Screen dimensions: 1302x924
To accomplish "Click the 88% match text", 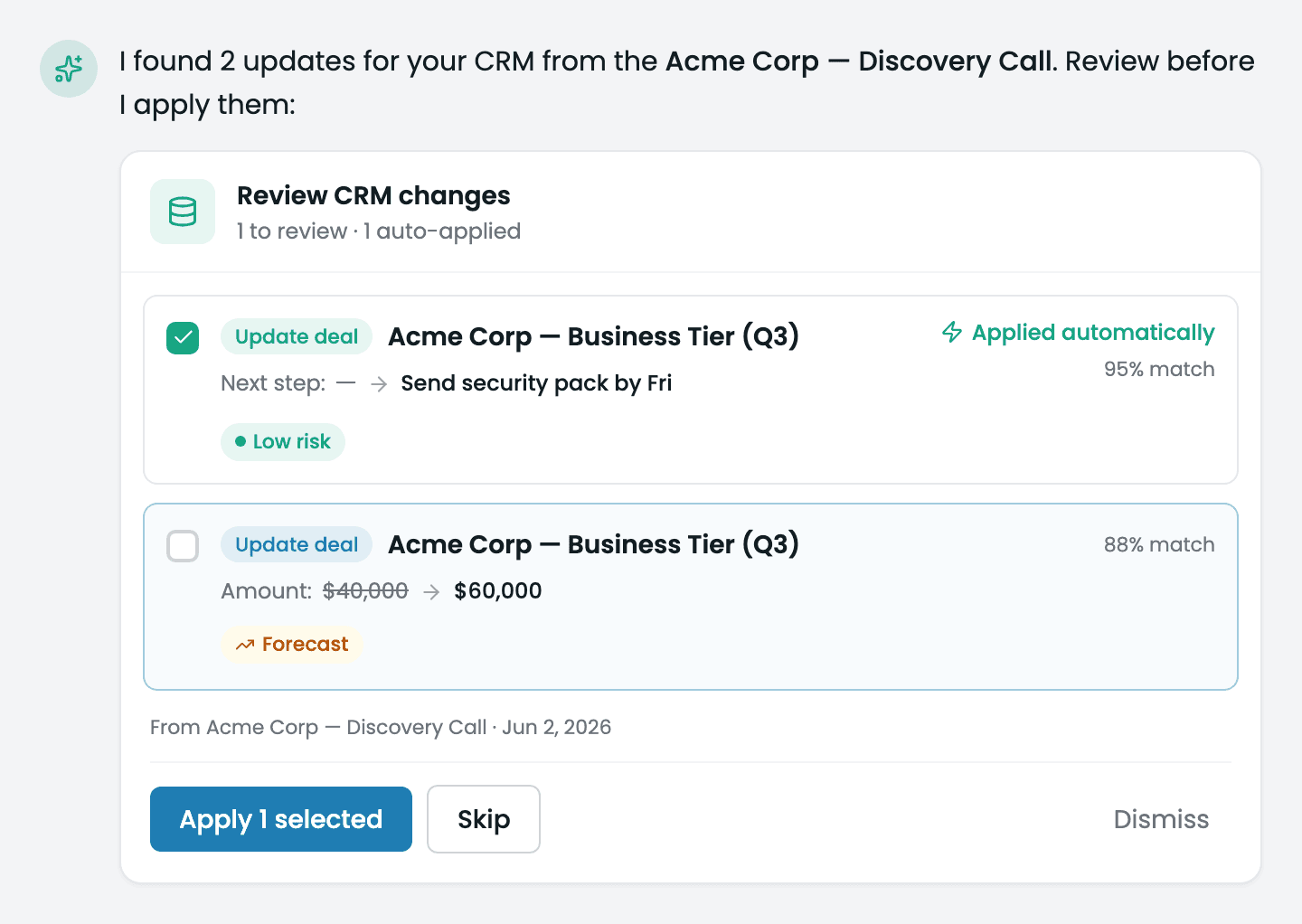I will [1159, 544].
